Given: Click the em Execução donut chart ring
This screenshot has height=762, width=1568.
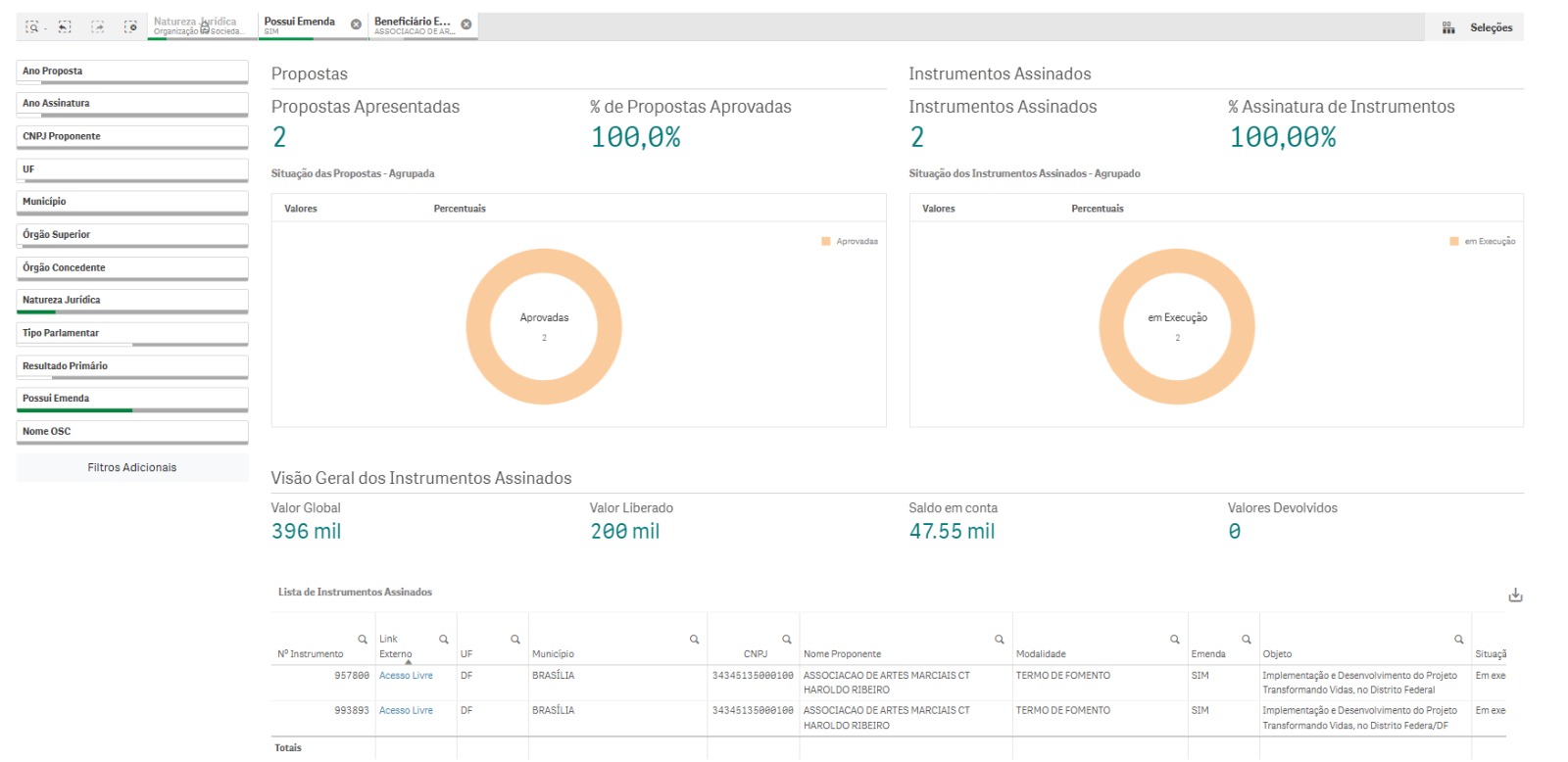Looking at the screenshot, I should pyautogui.click(x=1177, y=261).
